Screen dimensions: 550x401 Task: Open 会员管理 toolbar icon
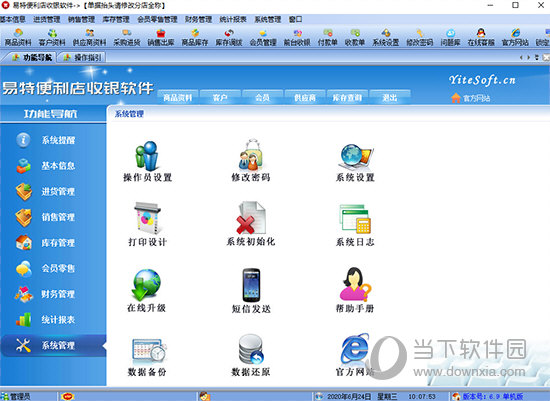tap(263, 38)
